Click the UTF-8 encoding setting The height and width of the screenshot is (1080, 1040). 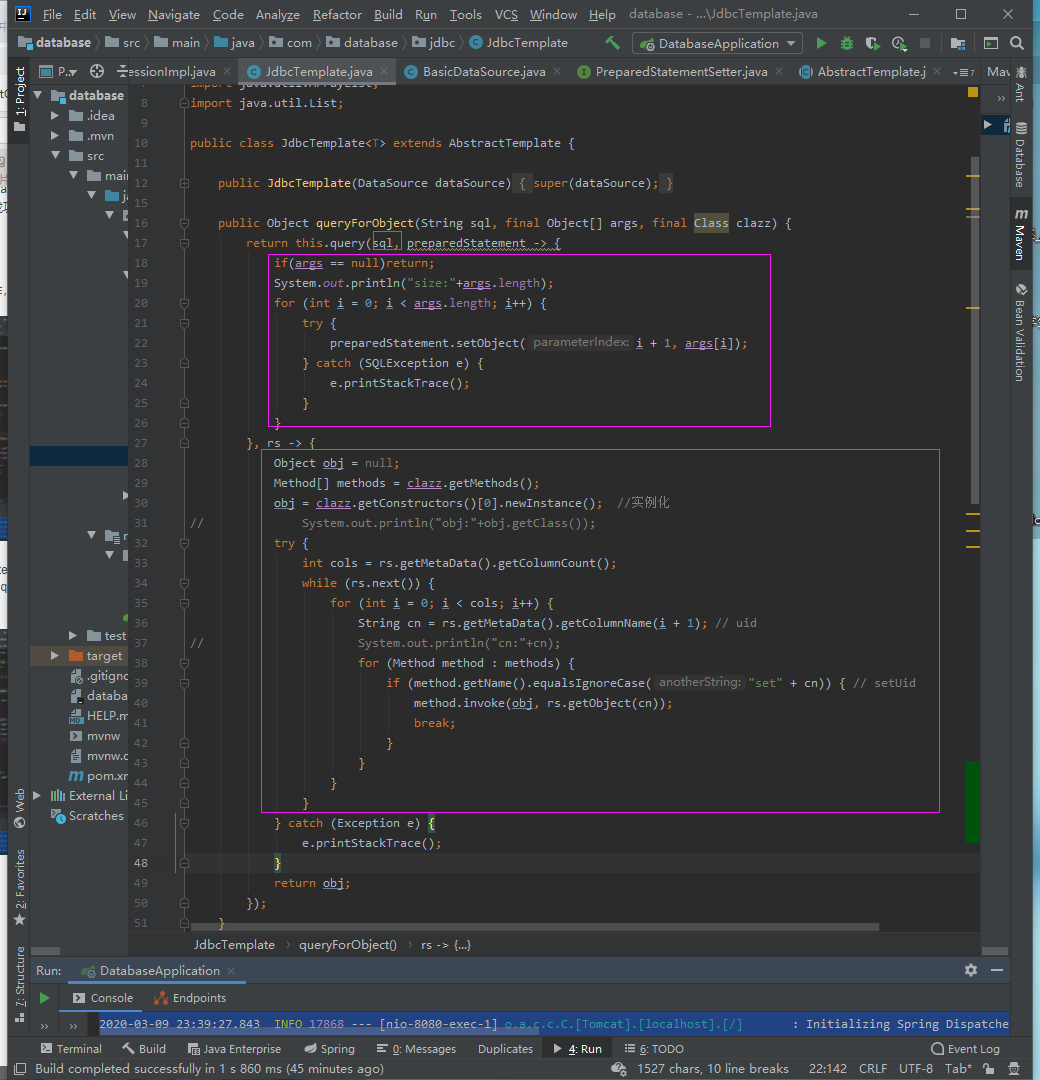pos(915,1069)
